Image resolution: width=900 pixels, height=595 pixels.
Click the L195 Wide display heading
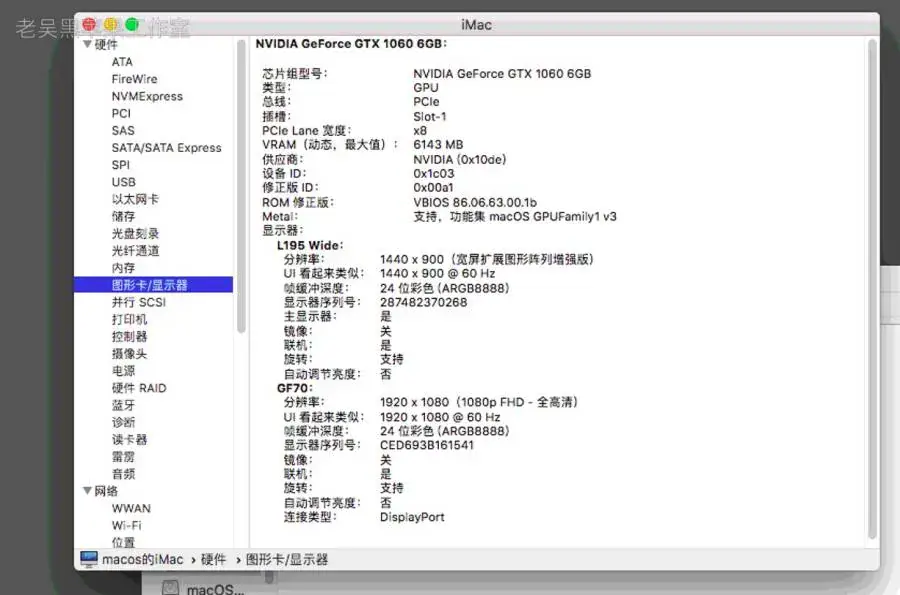310,245
